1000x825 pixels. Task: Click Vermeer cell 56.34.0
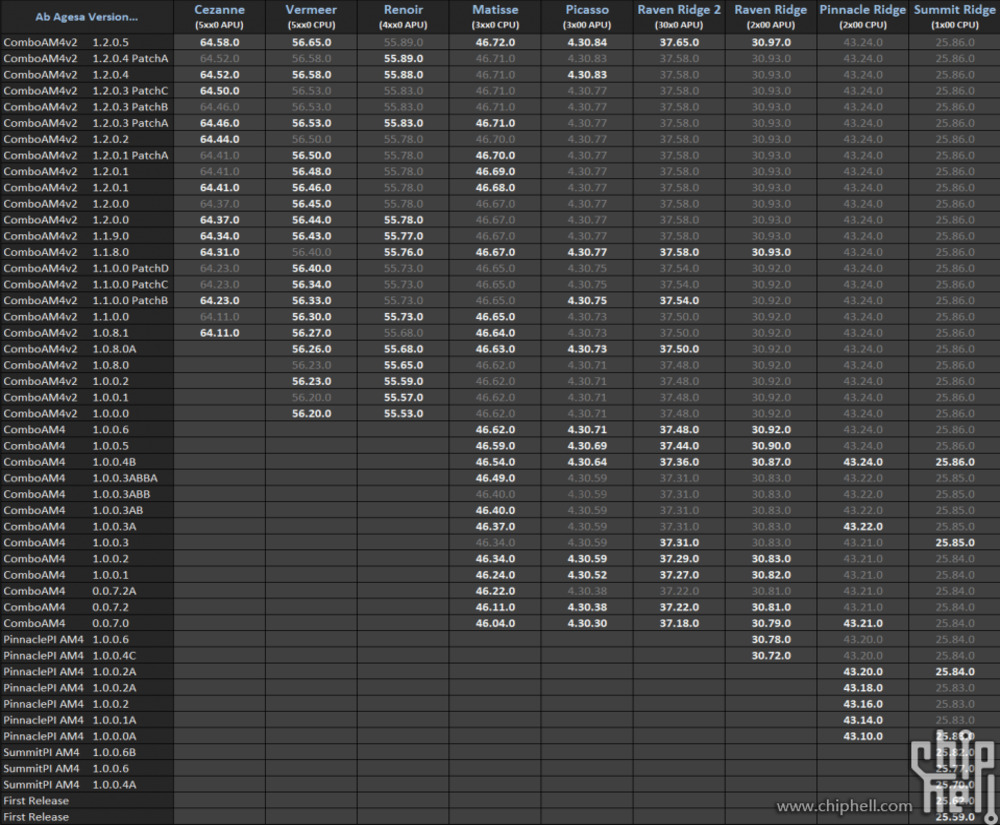pos(311,284)
